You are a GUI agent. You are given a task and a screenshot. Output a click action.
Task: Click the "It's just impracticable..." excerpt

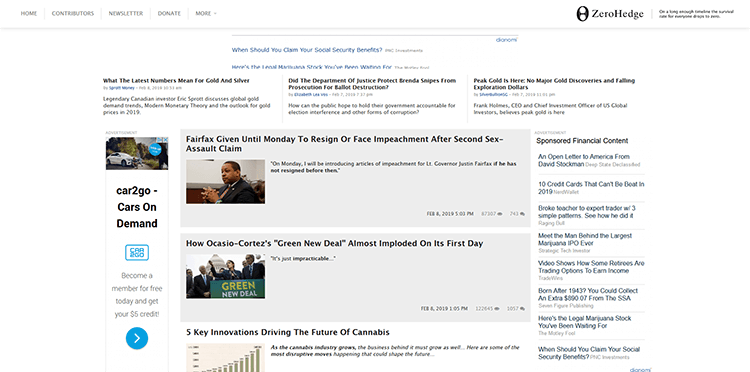(x=303, y=258)
